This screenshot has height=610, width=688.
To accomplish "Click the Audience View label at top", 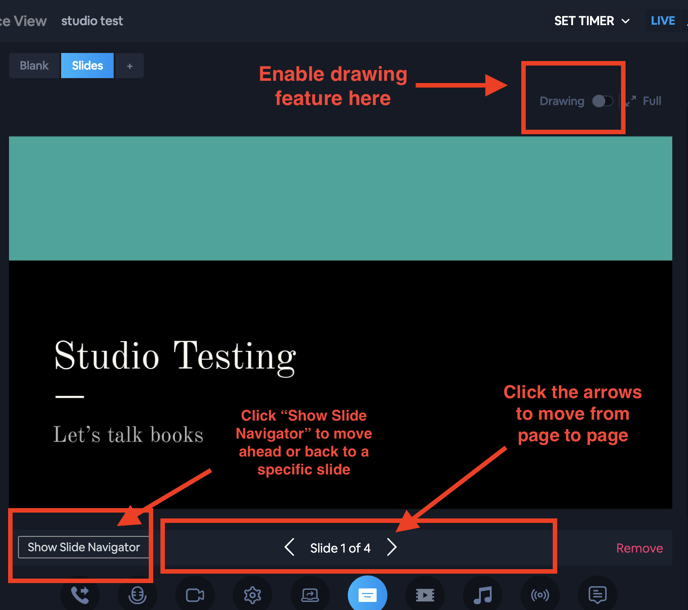I will point(23,21).
